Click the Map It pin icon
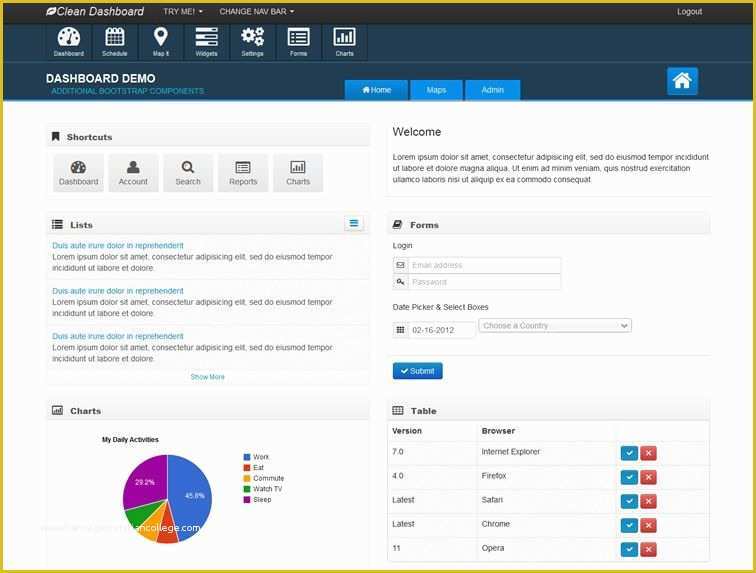 161,42
